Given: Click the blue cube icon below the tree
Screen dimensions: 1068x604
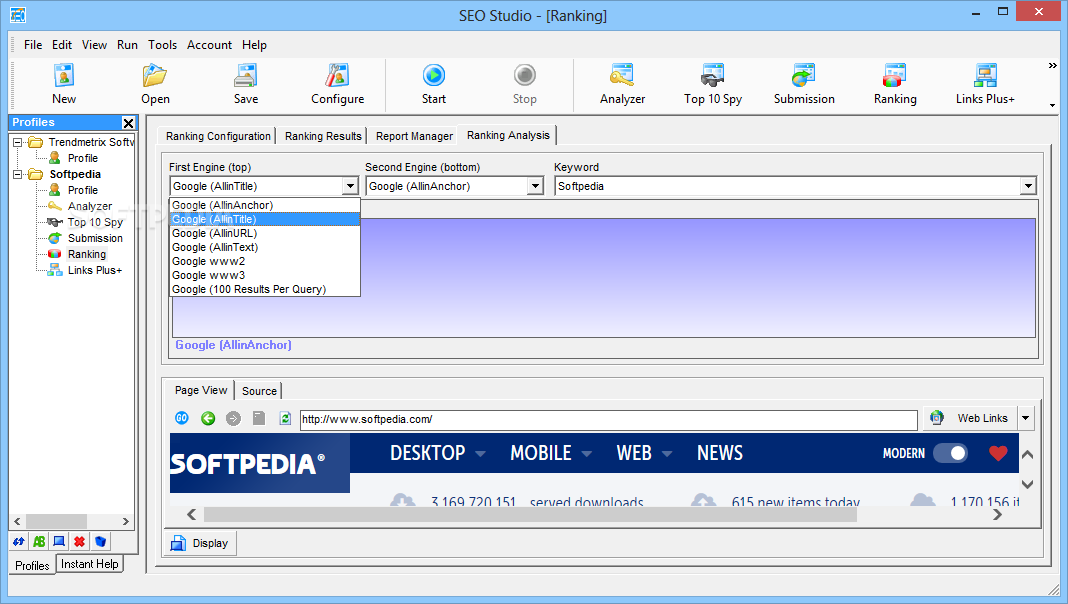Looking at the screenshot, I should coord(100,541).
